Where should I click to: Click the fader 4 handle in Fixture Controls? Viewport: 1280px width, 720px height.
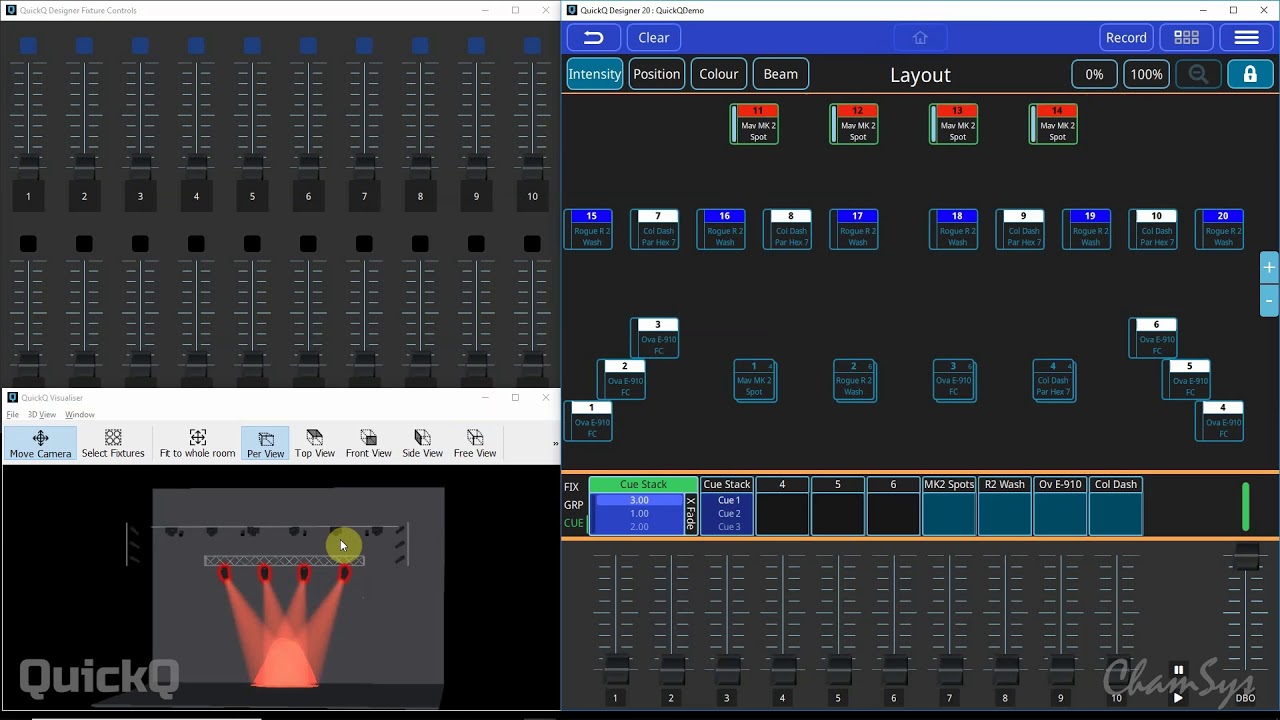click(x=196, y=166)
